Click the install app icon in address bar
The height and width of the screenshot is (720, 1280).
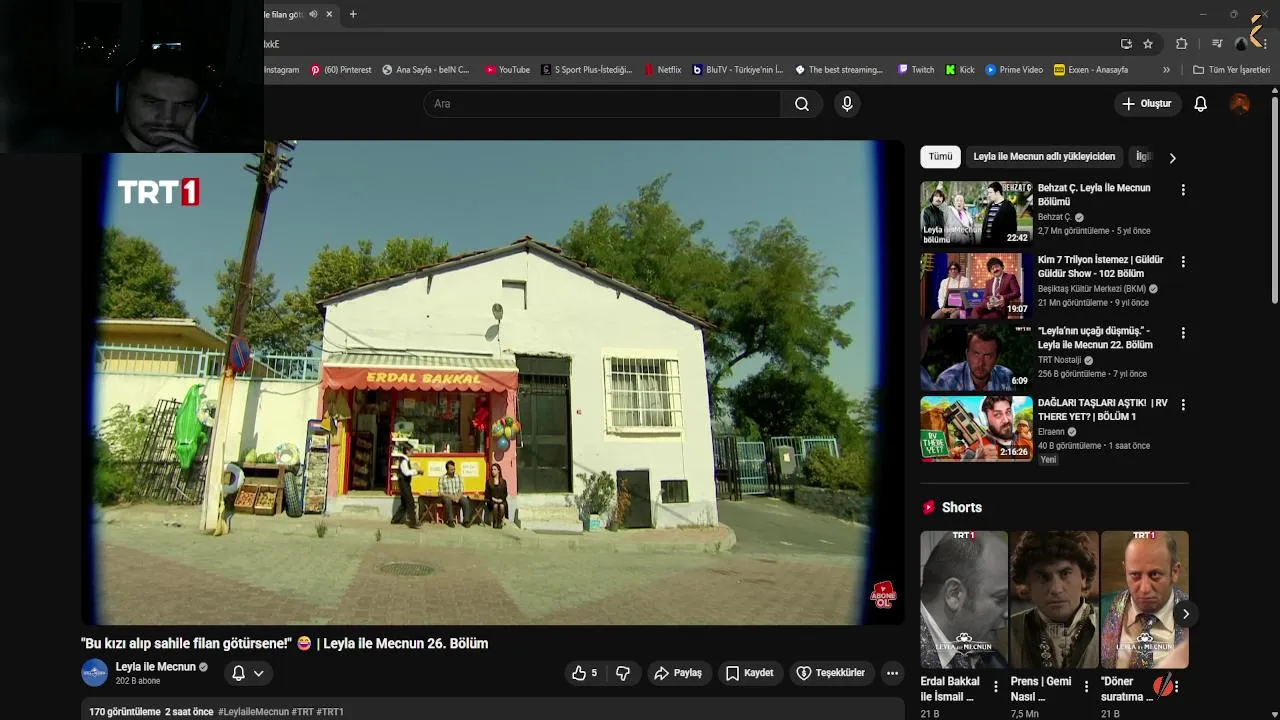click(x=1126, y=44)
